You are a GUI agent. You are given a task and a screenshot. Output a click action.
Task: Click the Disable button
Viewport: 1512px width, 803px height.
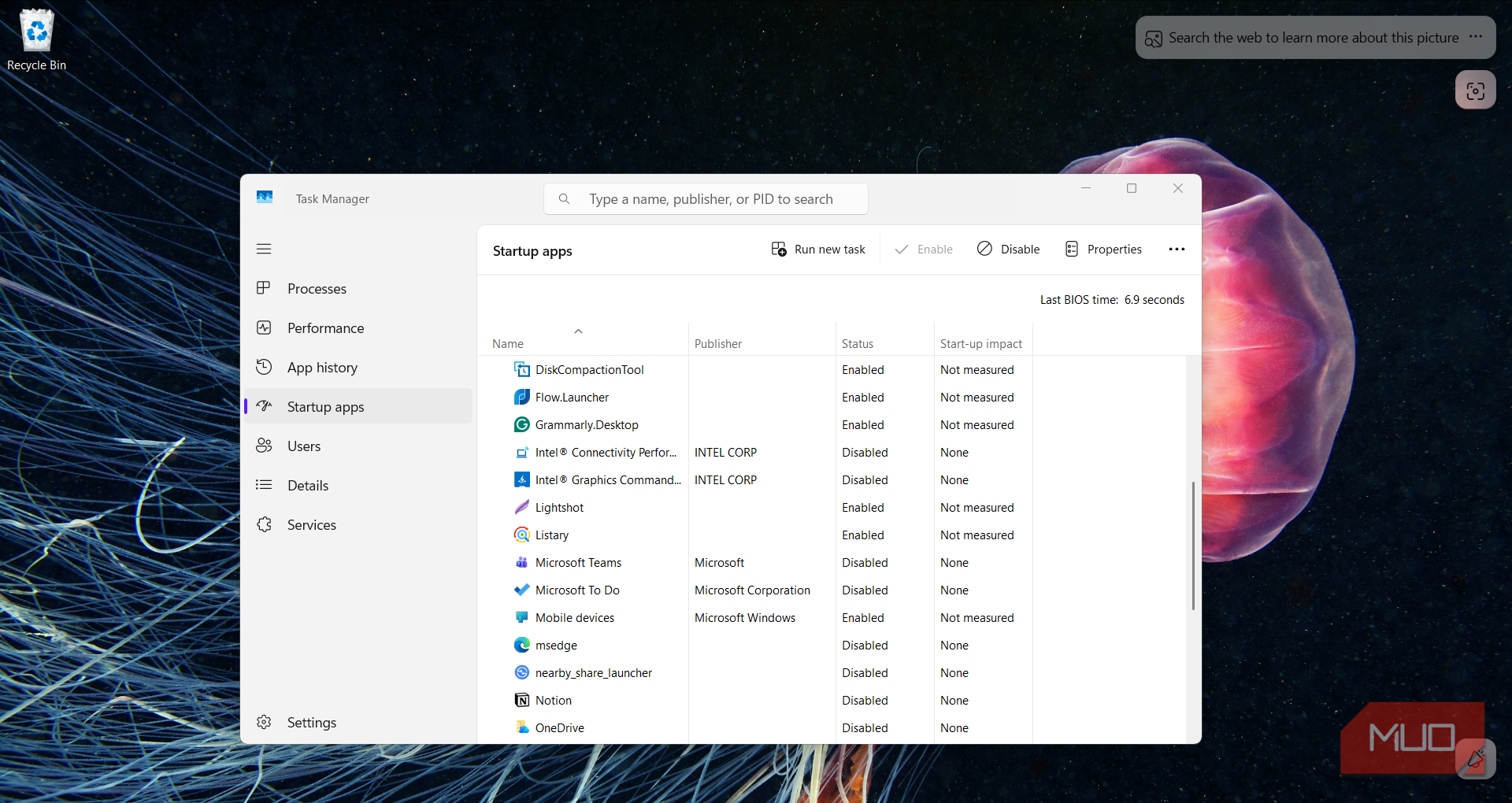click(1009, 250)
